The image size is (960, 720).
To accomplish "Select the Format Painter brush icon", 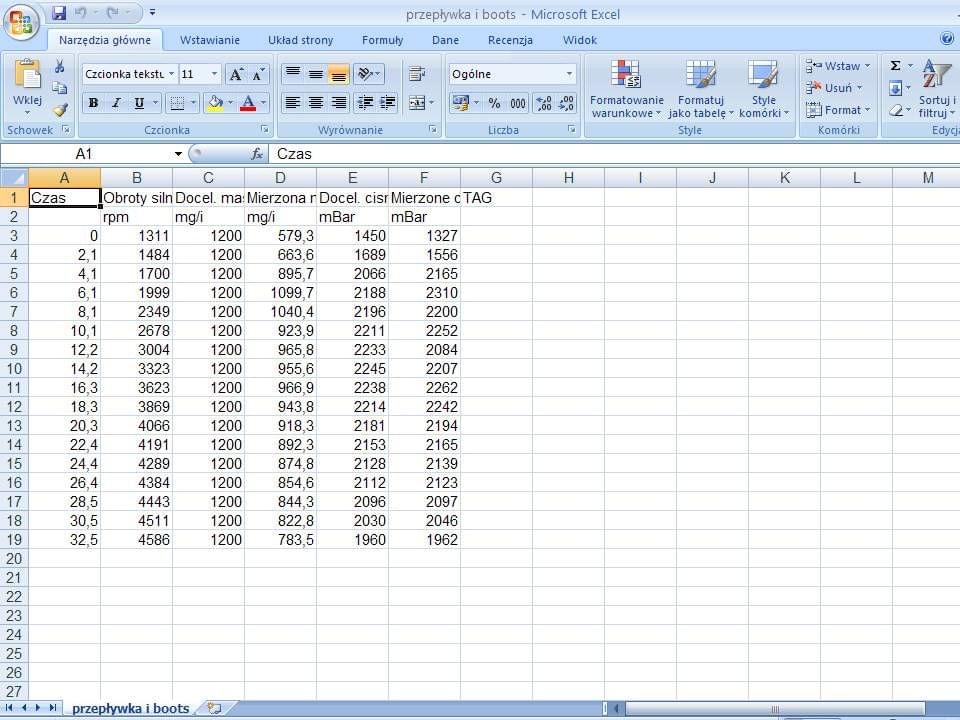I will (x=60, y=109).
